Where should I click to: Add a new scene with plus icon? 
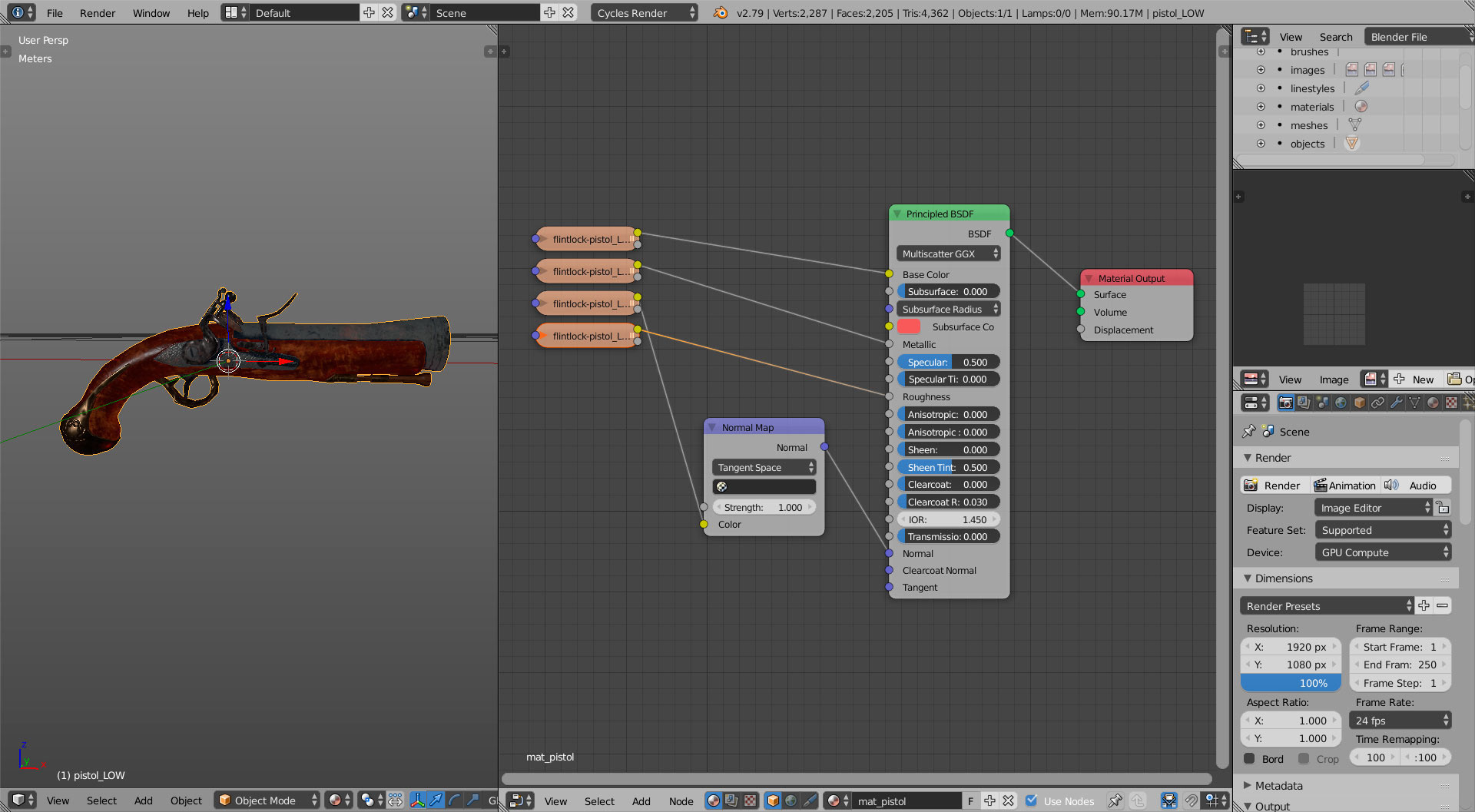549,12
